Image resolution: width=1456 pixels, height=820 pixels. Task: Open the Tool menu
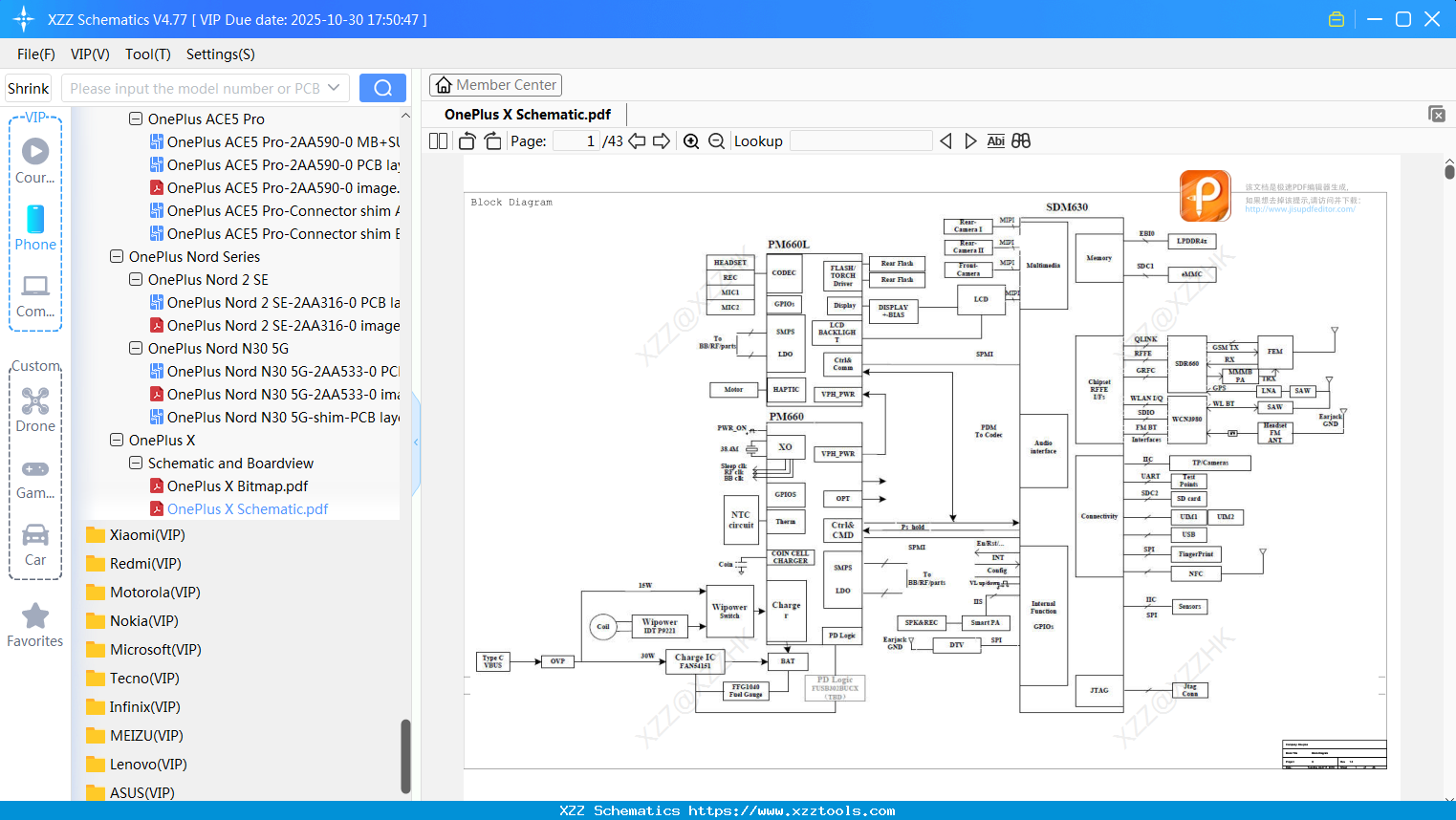point(147,54)
